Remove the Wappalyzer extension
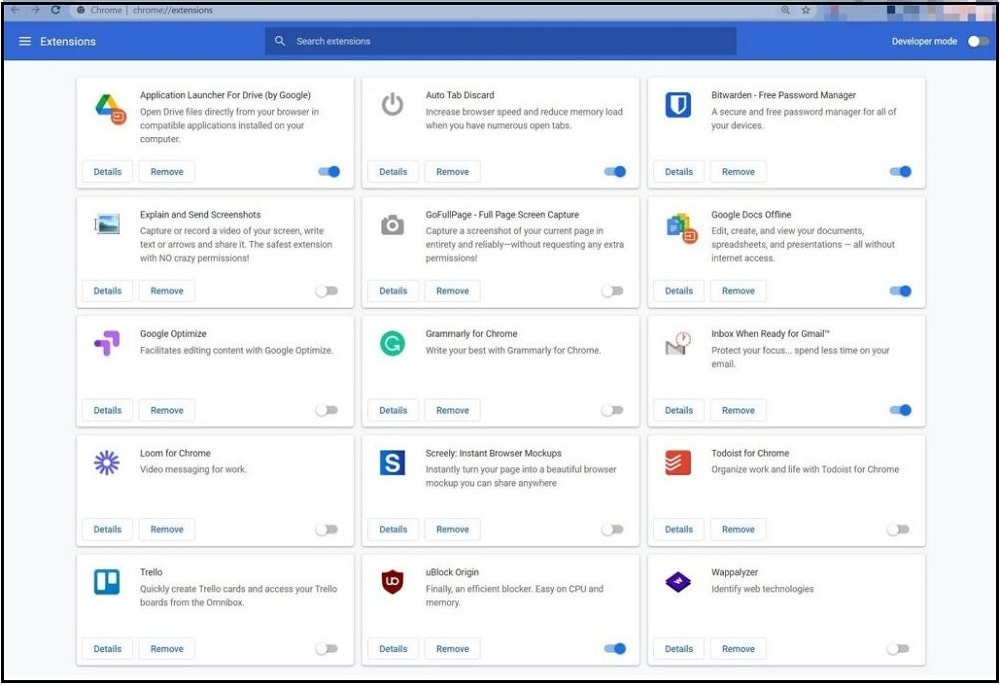 (x=739, y=649)
